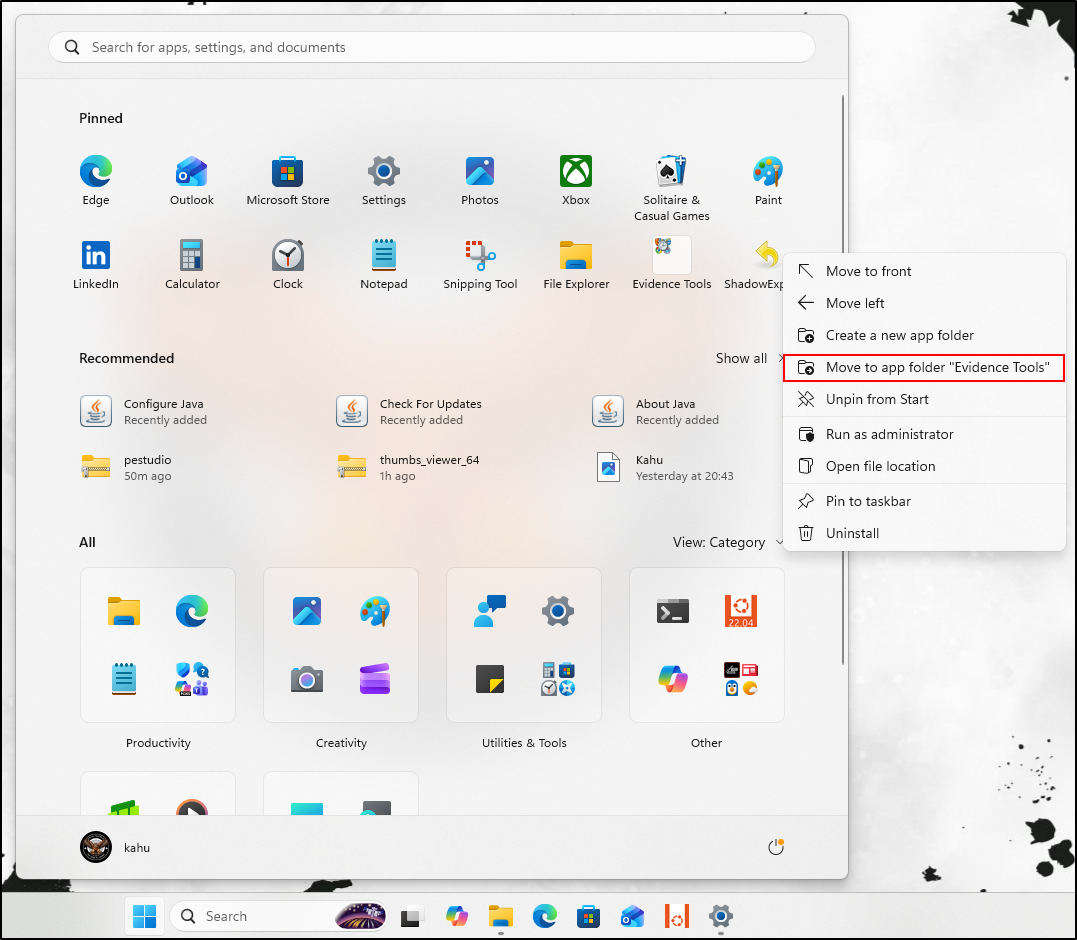Select Move to front
The width and height of the screenshot is (1077, 940).
point(924,271)
